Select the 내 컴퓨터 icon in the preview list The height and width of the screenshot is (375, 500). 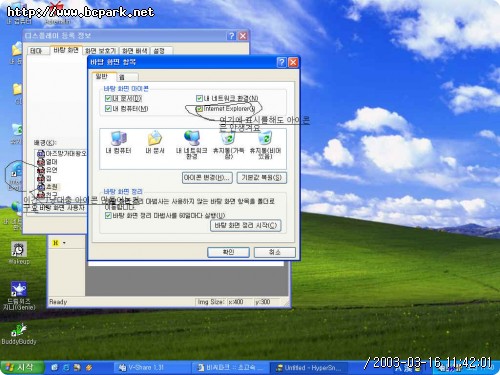pos(118,143)
